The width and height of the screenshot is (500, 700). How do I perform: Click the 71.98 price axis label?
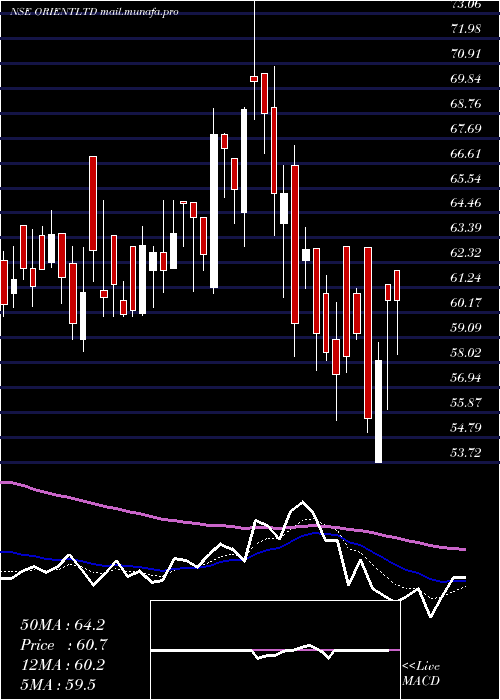point(467,29)
